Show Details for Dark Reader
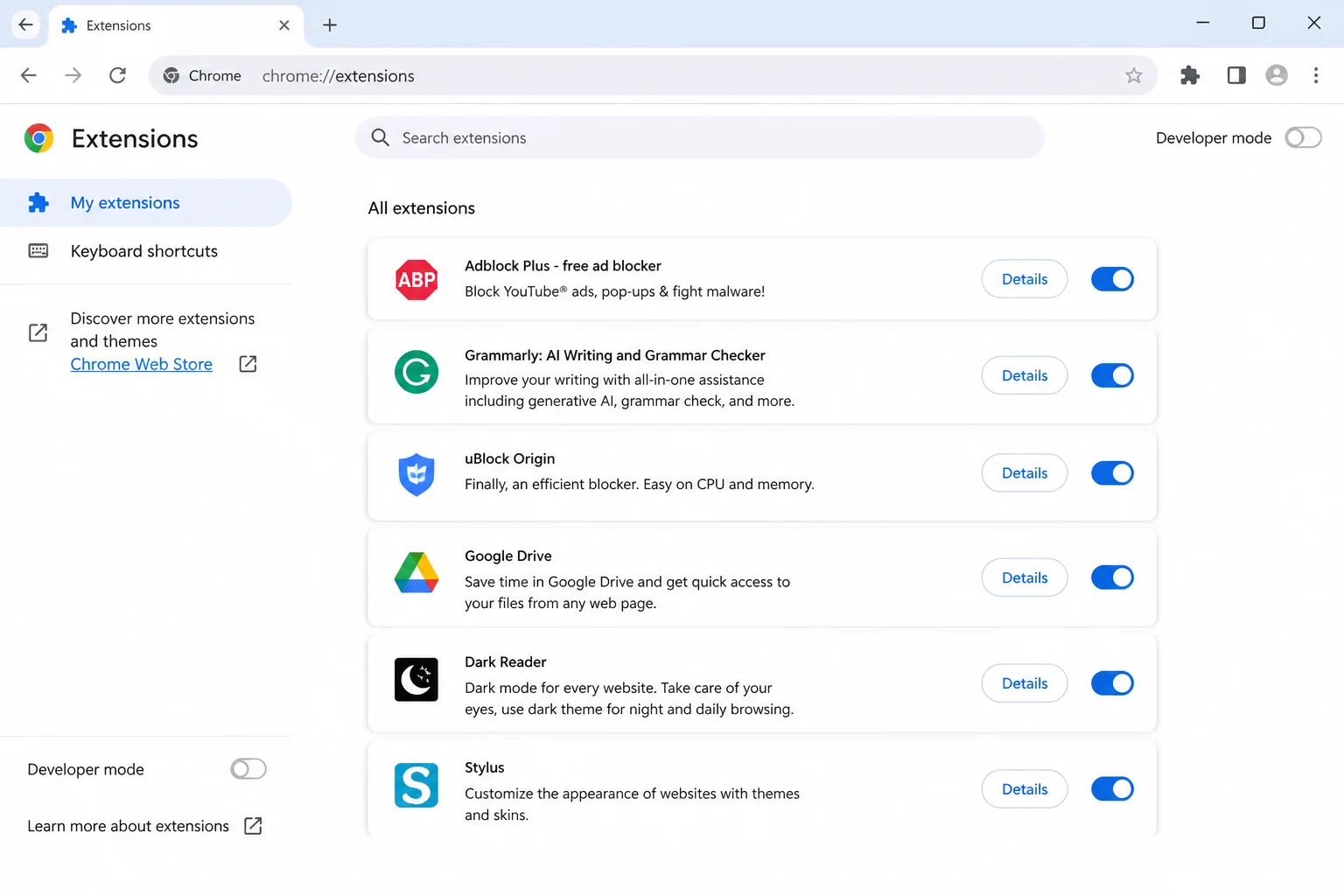1344x896 pixels. [x=1025, y=683]
